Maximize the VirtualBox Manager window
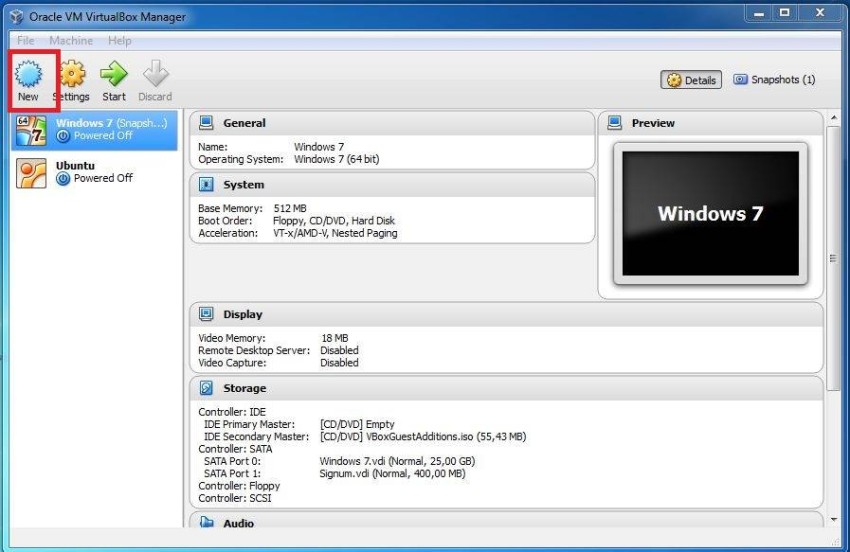Screen dimensions: 850x552 click(x=784, y=13)
